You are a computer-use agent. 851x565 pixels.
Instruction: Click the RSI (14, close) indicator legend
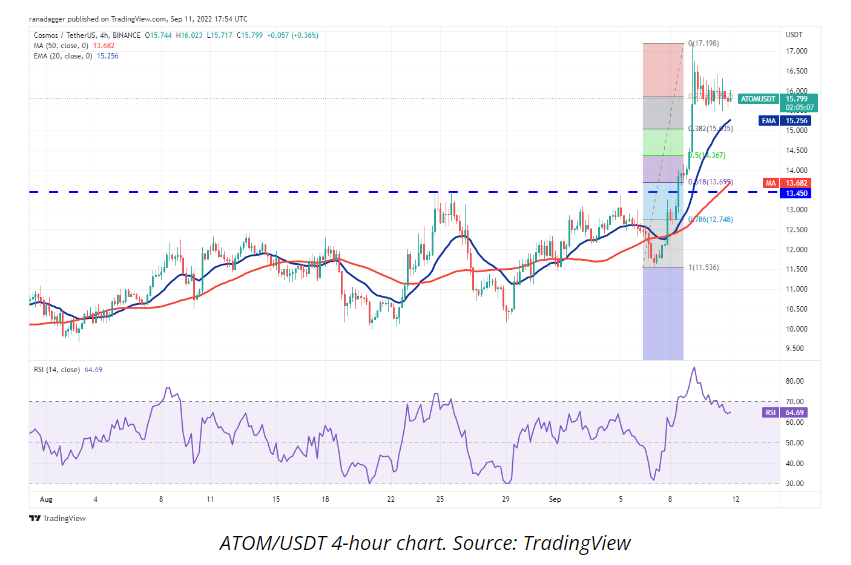68,370
